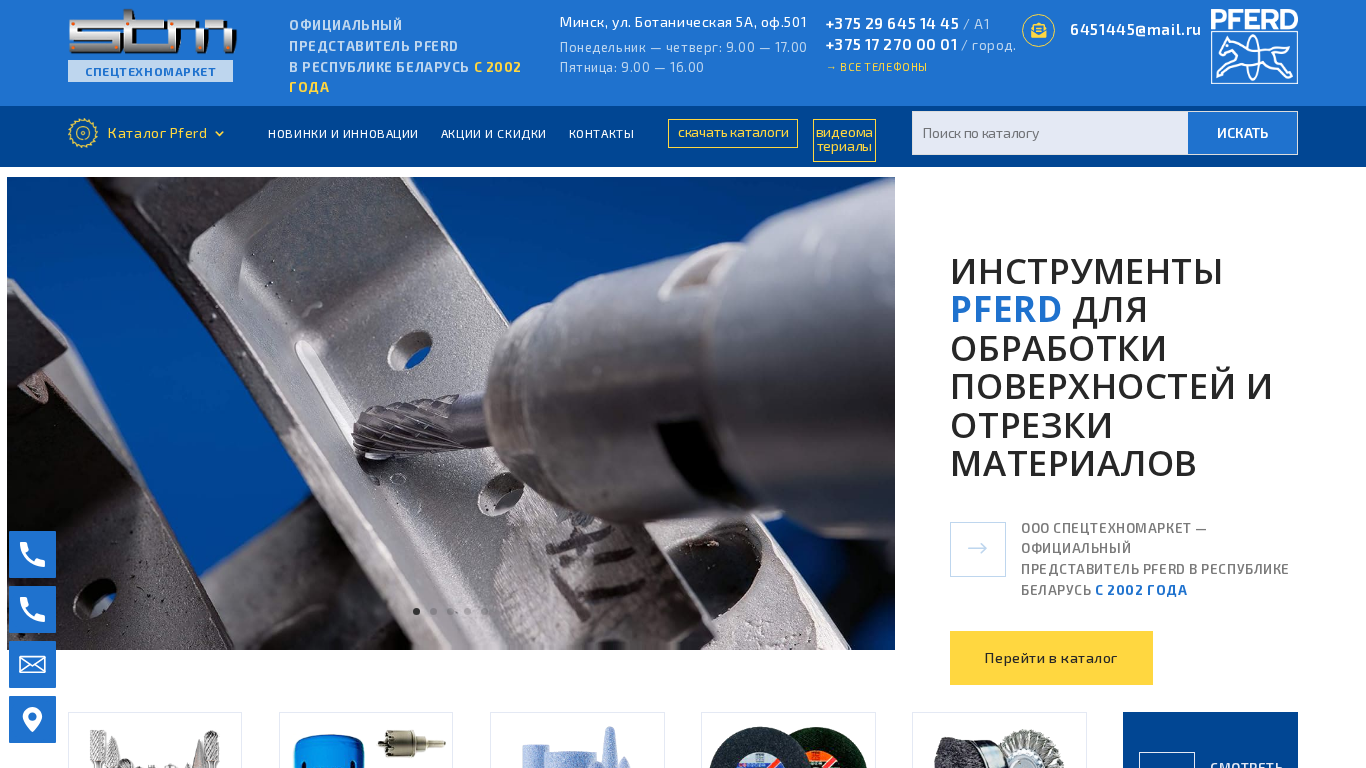Open the Акции и скидки menu item
Image resolution: width=1366 pixels, height=768 pixels.
493,134
